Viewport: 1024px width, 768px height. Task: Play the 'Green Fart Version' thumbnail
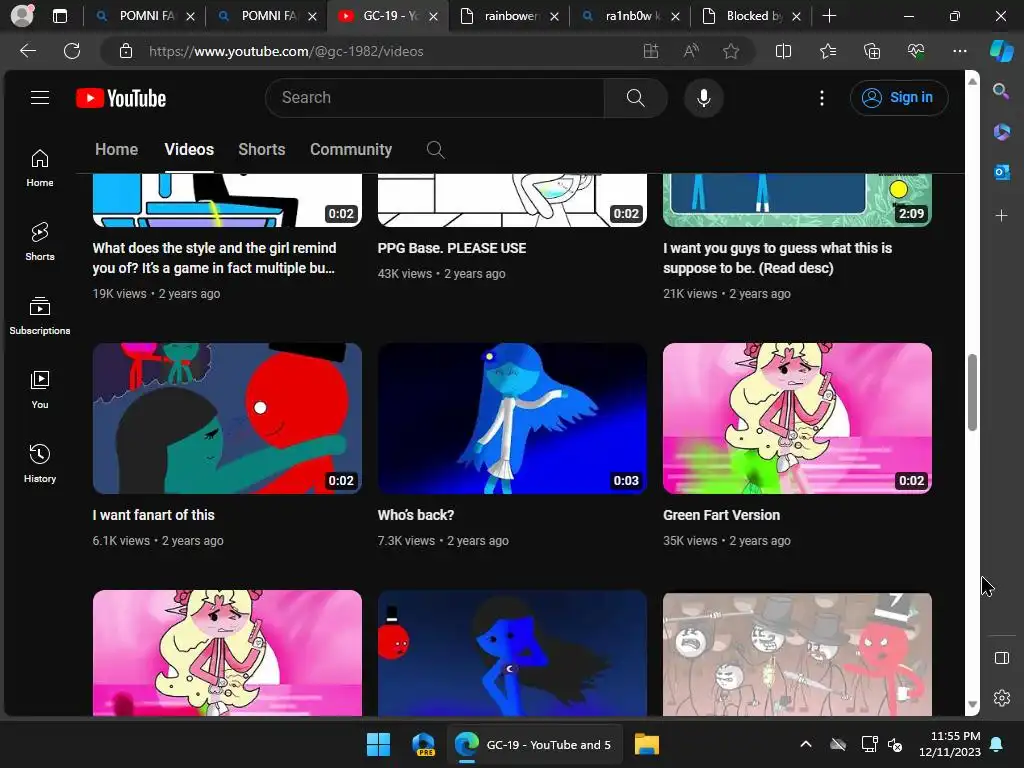tap(797, 418)
